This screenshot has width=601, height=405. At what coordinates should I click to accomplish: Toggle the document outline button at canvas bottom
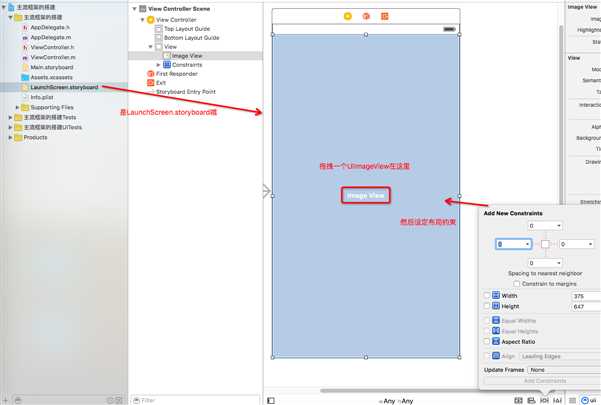pos(271,400)
